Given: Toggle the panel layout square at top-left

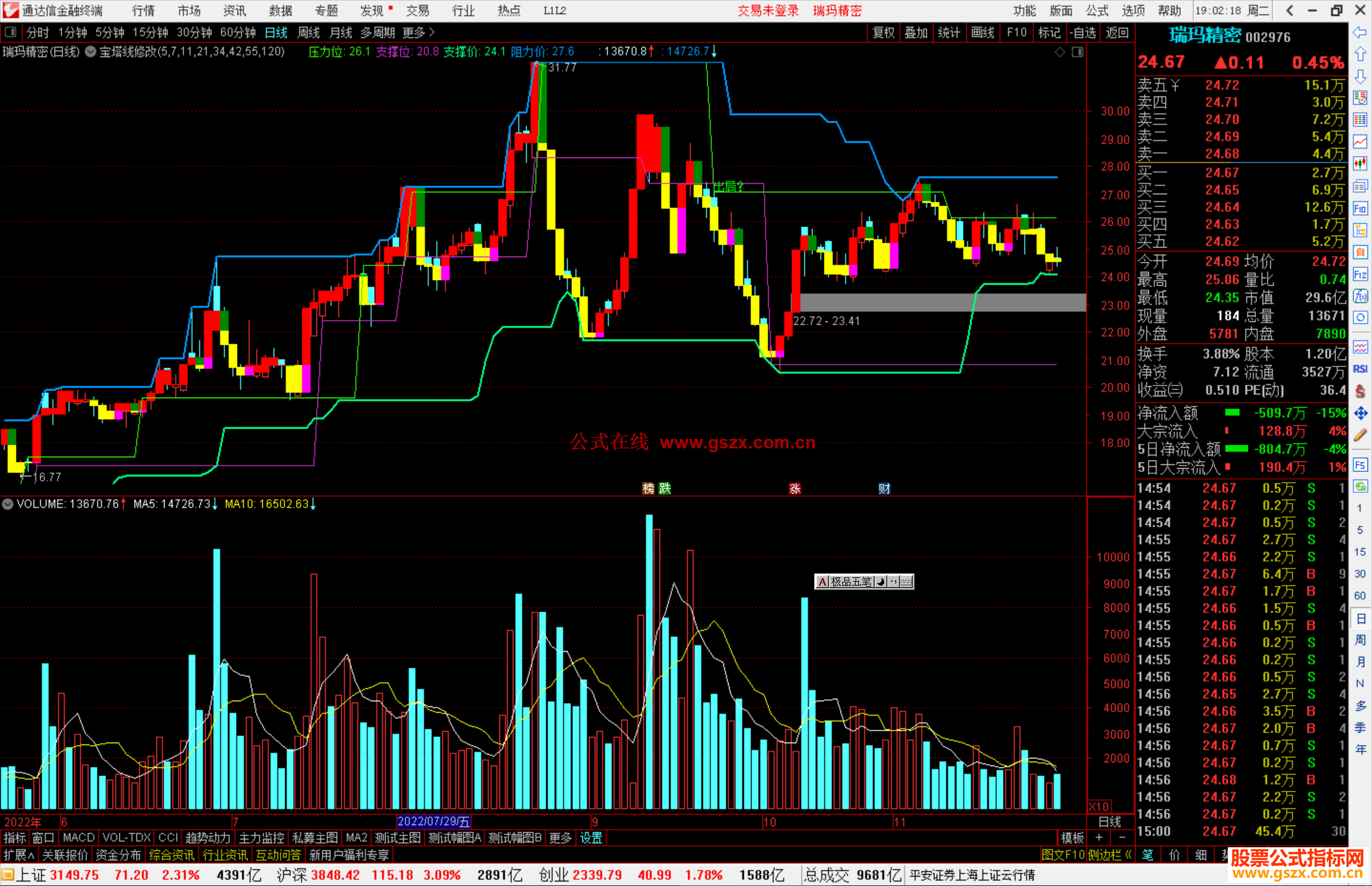Looking at the screenshot, I should point(10,32).
